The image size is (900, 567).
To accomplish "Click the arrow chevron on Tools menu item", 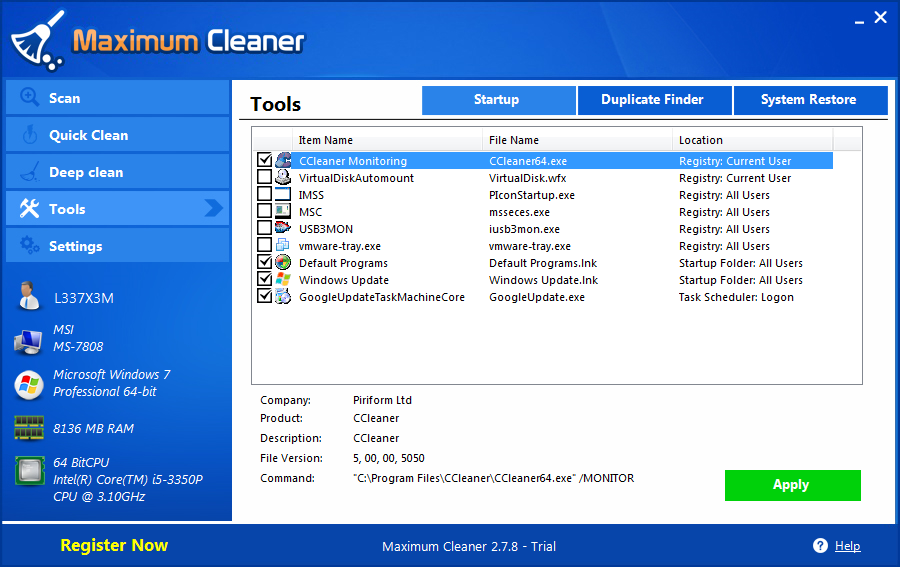I will (x=214, y=208).
